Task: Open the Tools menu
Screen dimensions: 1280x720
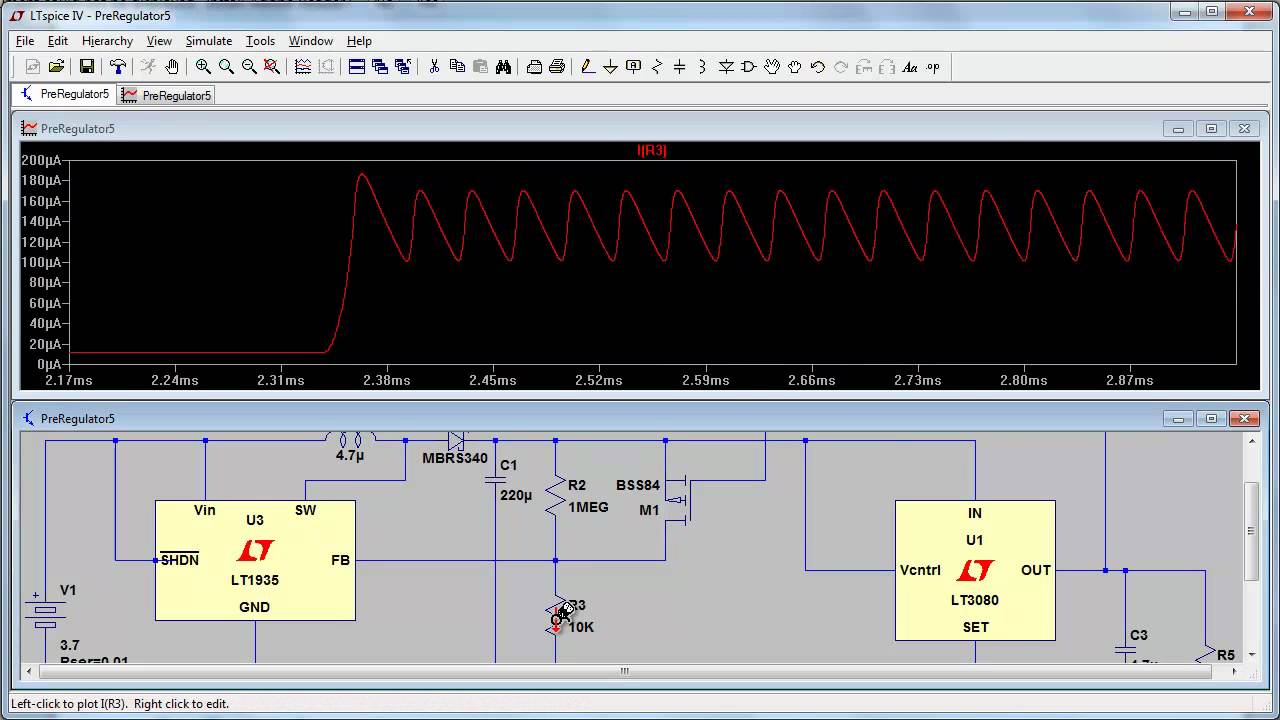Action: coord(260,41)
